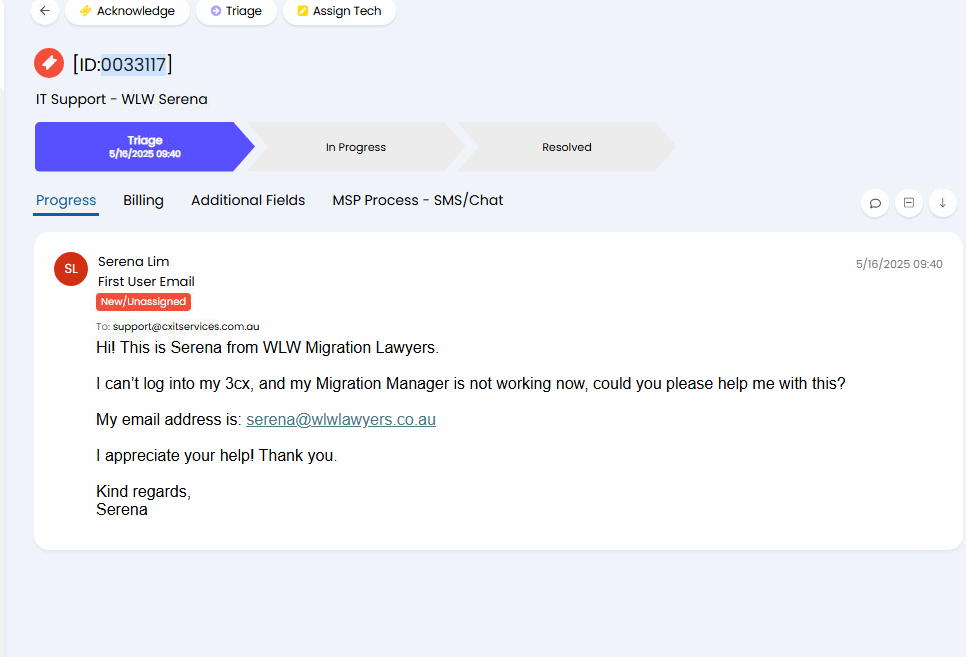Click the New/Unassigned status badge
The height and width of the screenshot is (657, 966).
(x=144, y=301)
